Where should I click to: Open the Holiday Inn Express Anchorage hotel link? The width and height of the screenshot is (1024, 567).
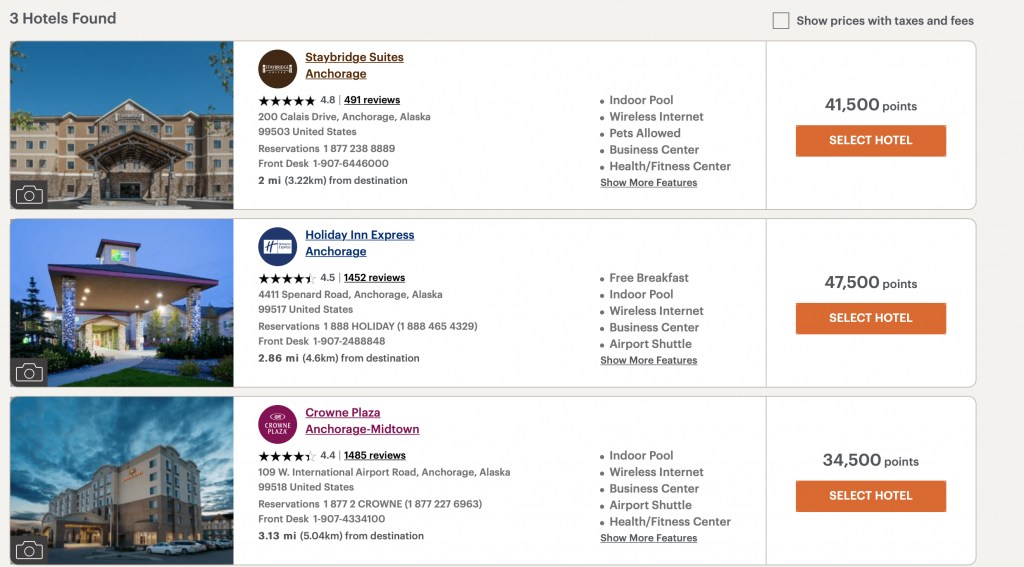[x=359, y=243]
